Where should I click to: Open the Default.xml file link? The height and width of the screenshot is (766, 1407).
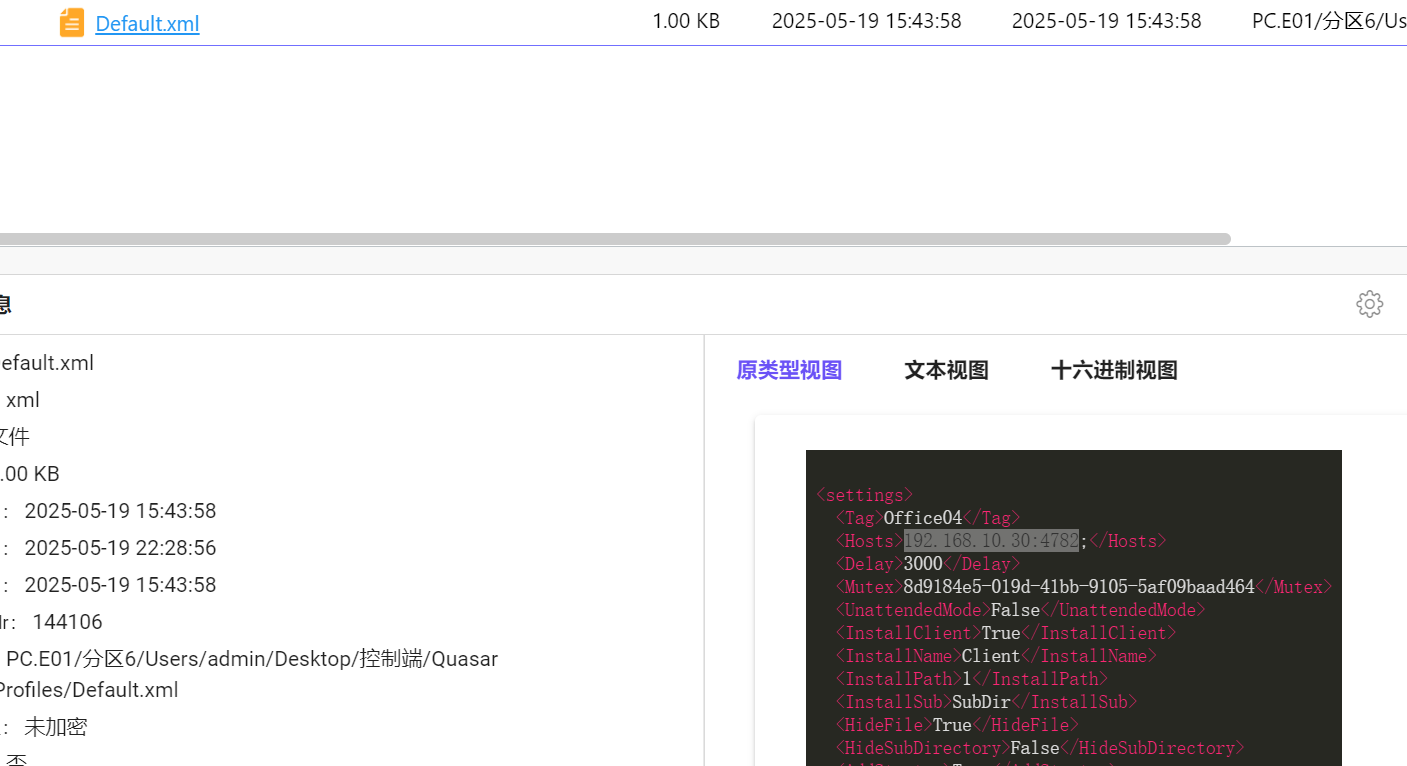(147, 24)
